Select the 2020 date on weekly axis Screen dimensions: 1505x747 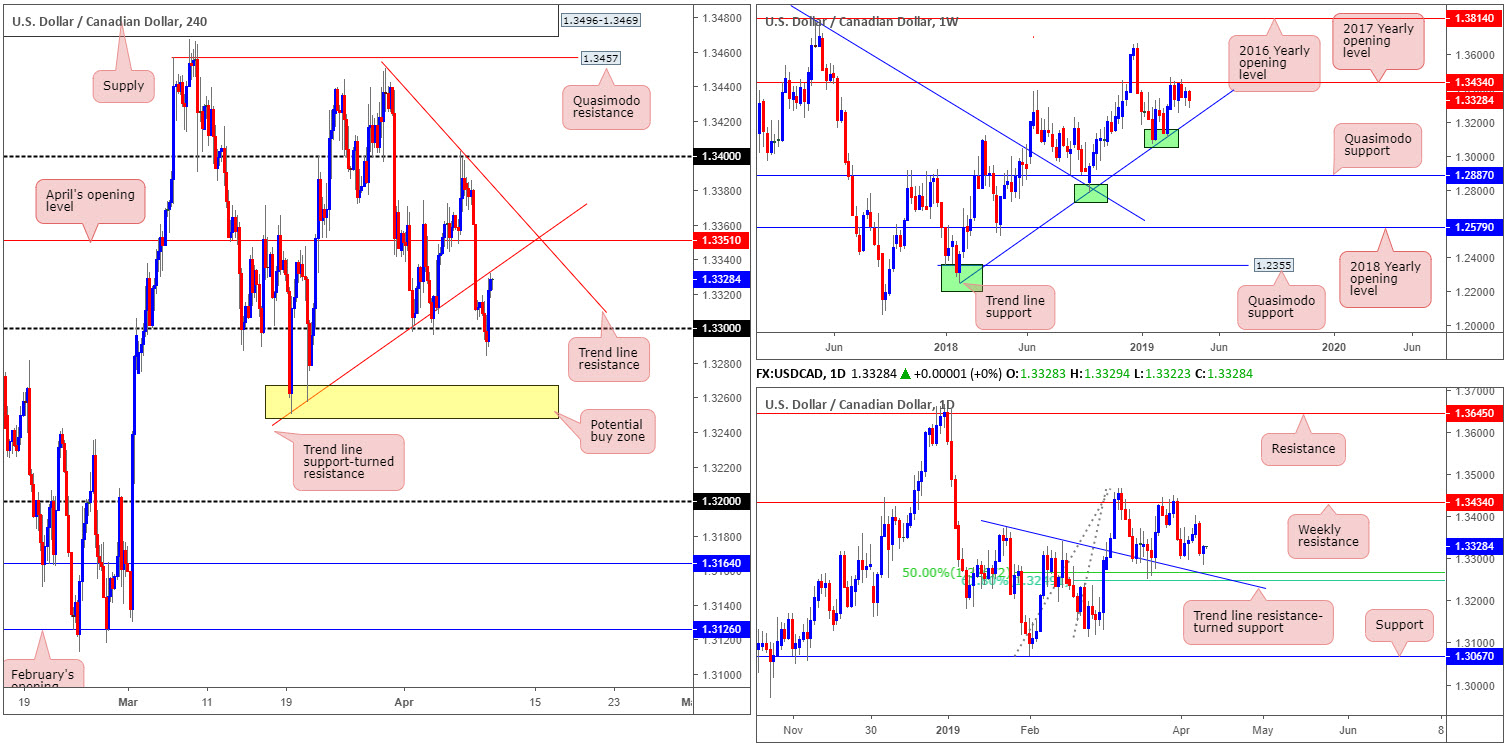[1334, 346]
